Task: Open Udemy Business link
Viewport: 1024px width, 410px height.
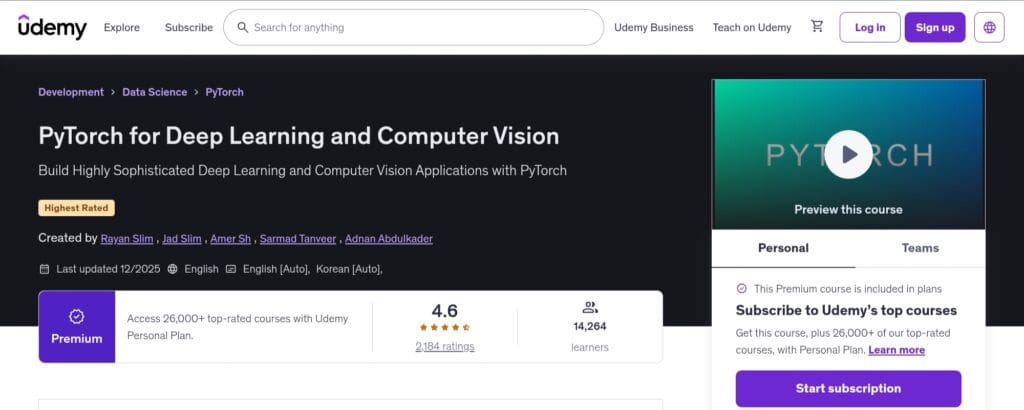Action: tap(654, 27)
